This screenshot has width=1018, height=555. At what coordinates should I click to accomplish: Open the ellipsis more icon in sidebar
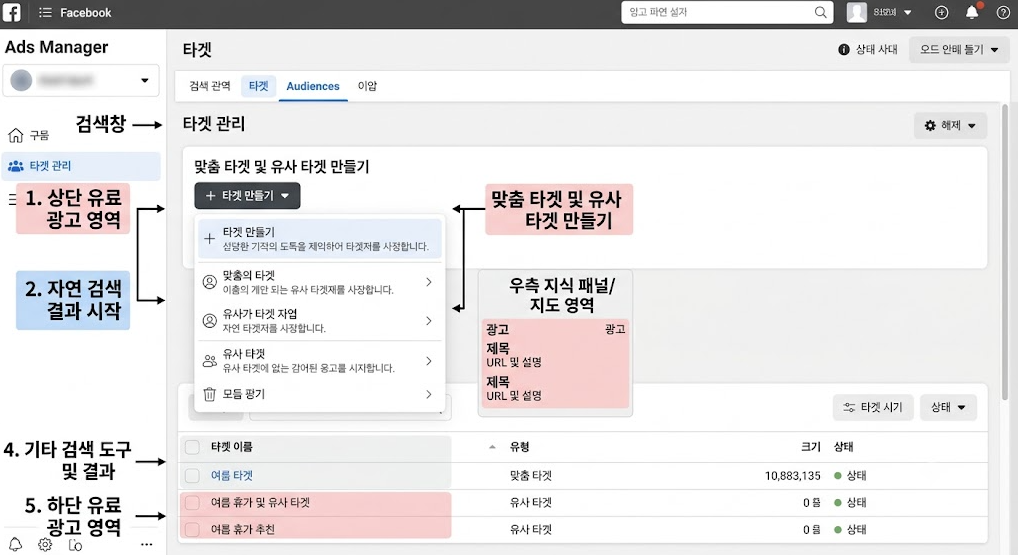(147, 544)
